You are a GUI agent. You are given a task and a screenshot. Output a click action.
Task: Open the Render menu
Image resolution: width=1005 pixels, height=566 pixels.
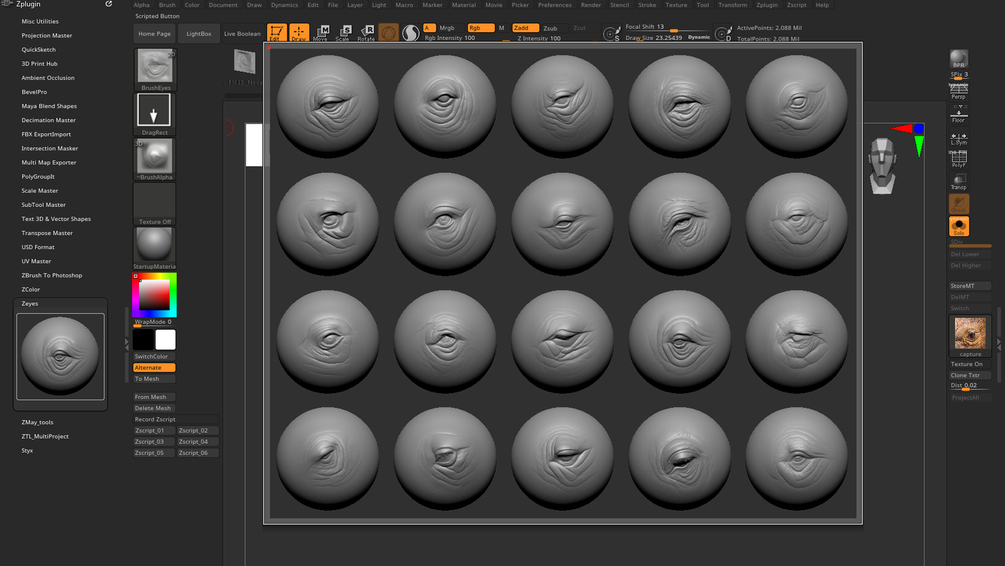pos(590,4)
